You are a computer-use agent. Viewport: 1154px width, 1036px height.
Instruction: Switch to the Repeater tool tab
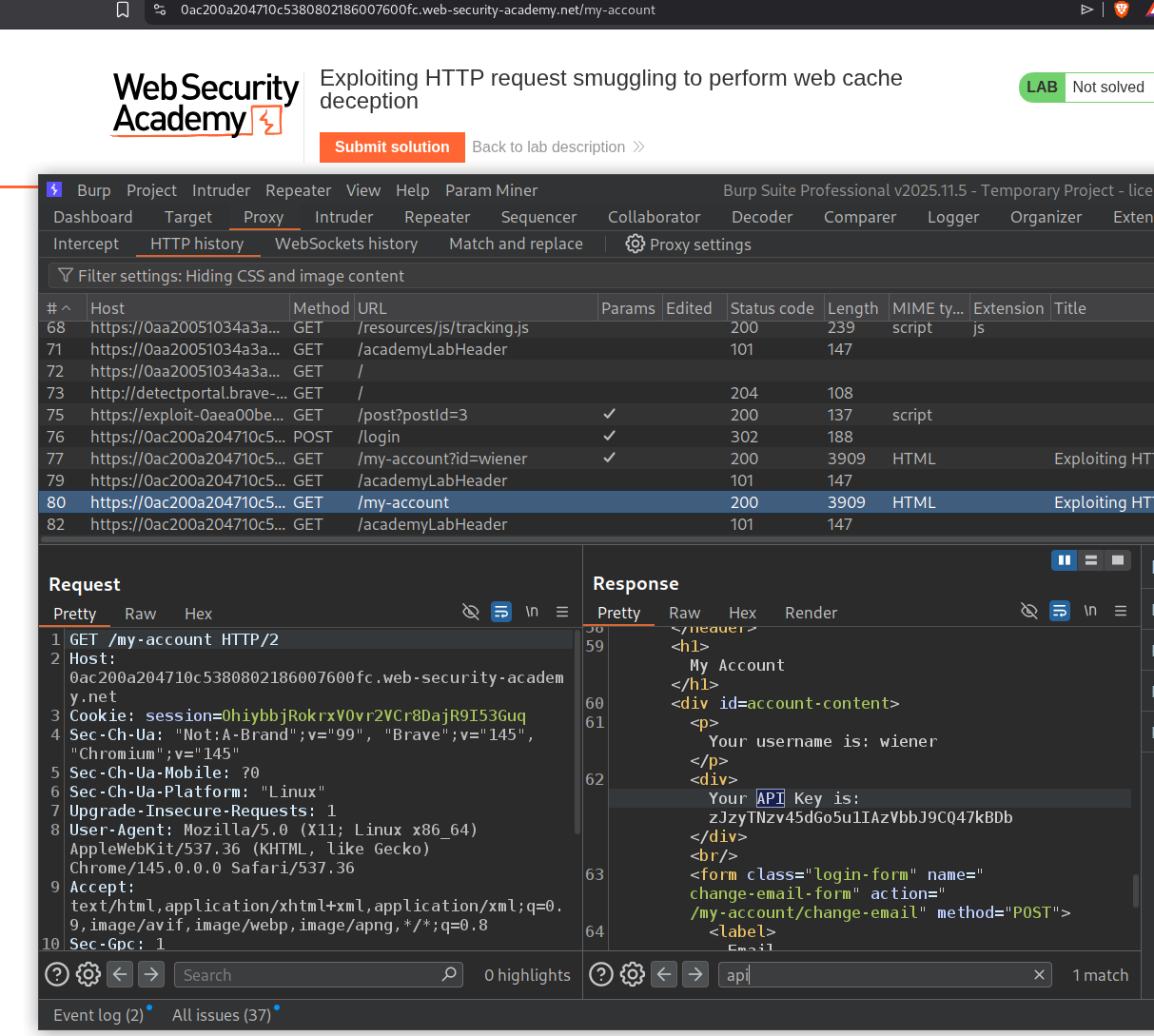click(437, 217)
